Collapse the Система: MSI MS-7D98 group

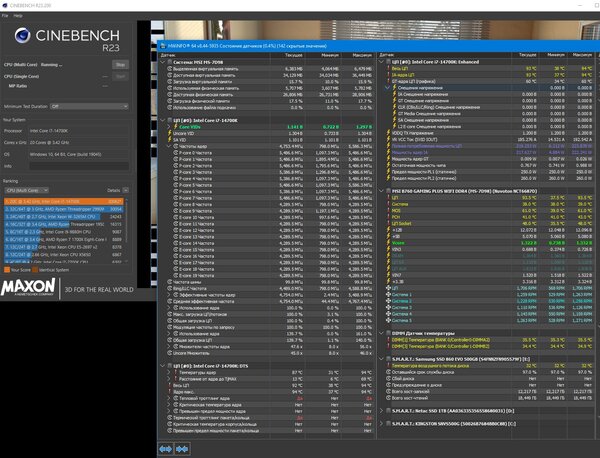(163, 62)
